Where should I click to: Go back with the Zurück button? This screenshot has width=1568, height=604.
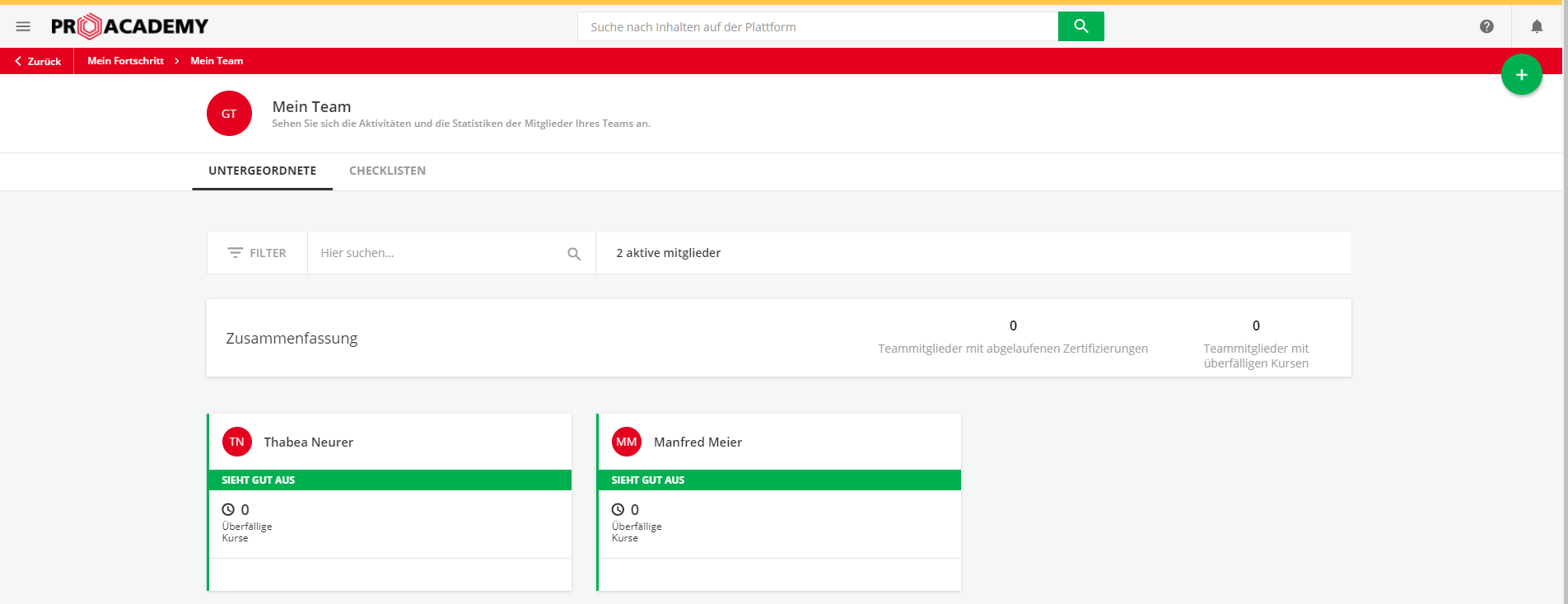point(38,61)
